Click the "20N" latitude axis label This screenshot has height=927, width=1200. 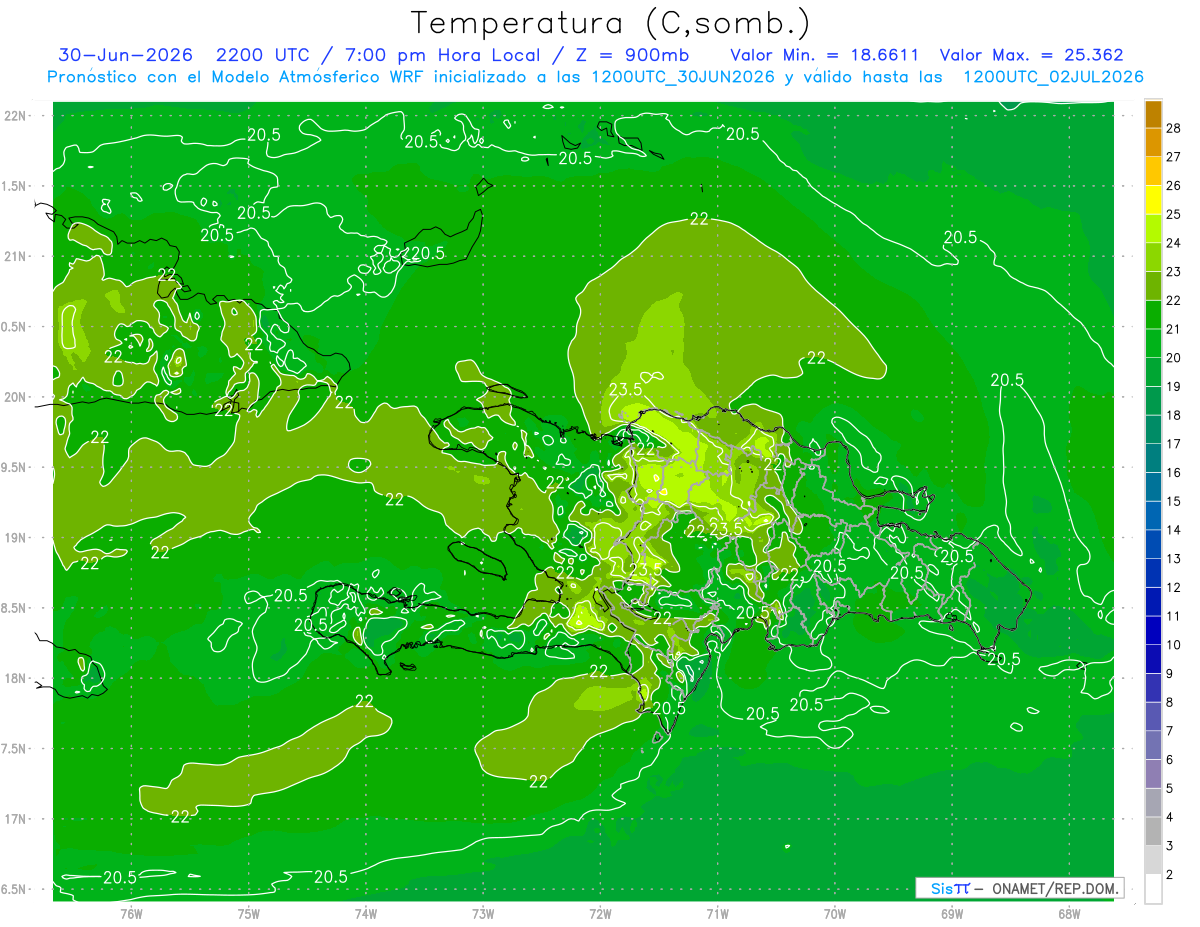tap(16, 397)
